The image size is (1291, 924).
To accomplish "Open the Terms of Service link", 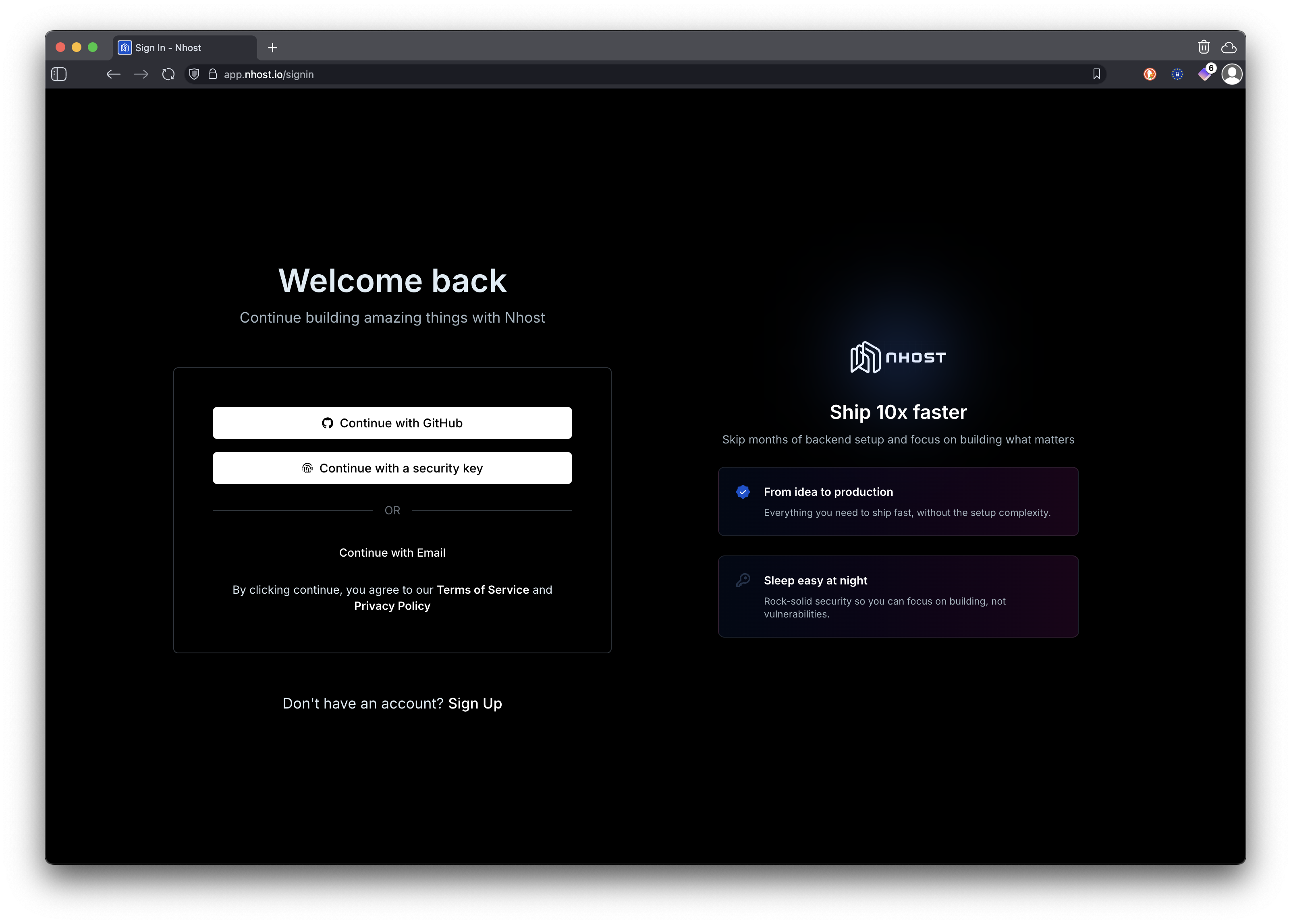I will pyautogui.click(x=483, y=589).
